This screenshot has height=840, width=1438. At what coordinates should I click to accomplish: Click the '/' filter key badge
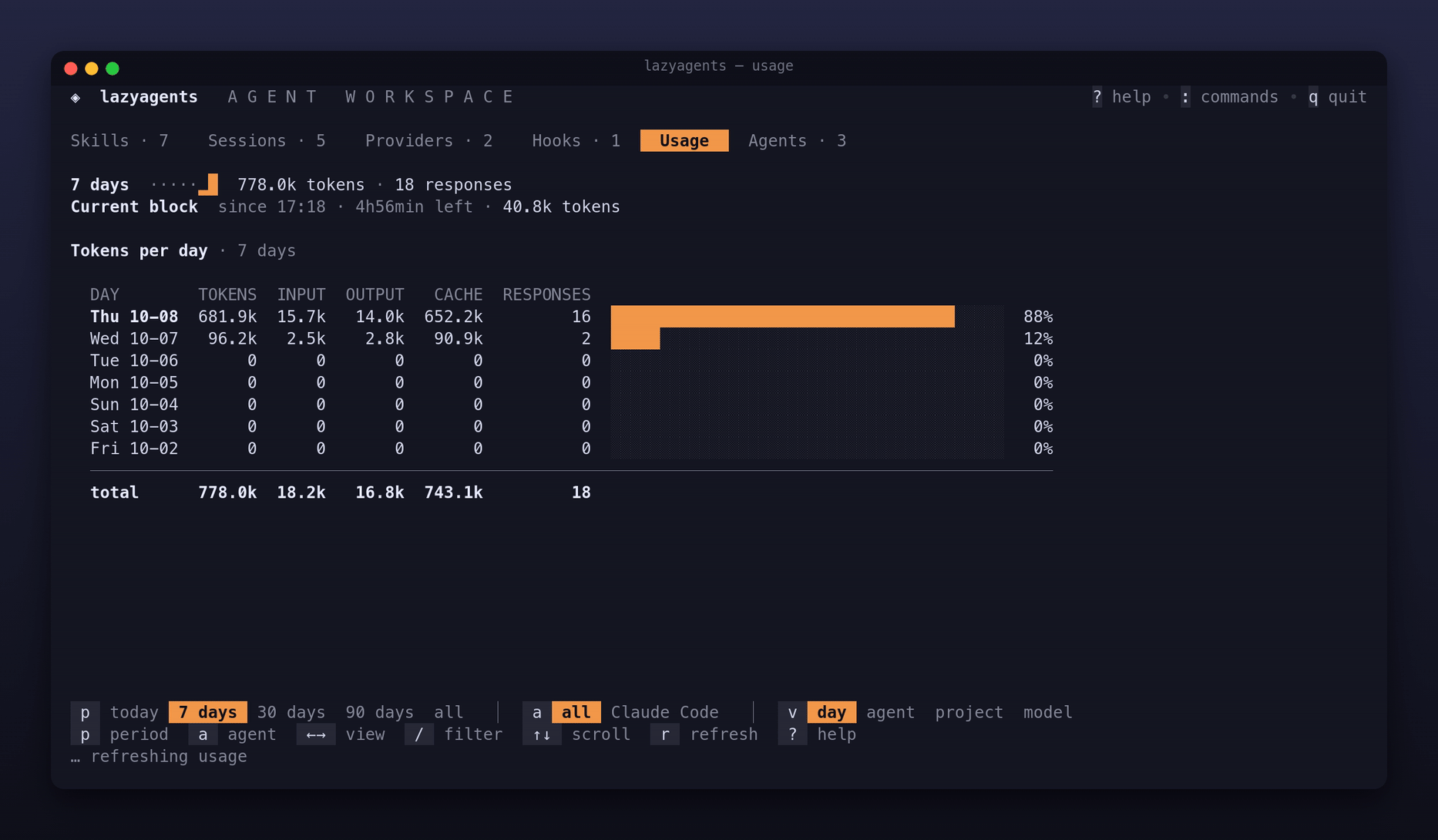(x=419, y=734)
